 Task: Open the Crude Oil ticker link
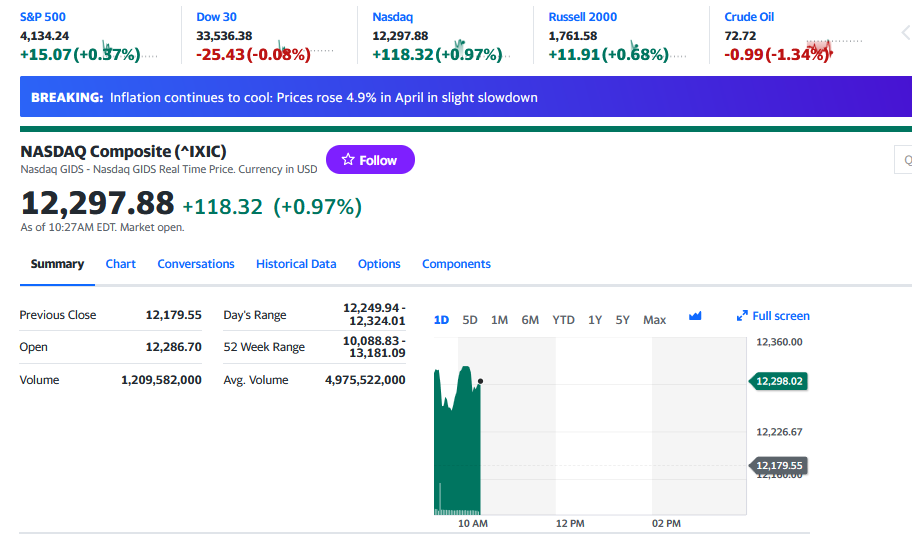[x=749, y=17]
